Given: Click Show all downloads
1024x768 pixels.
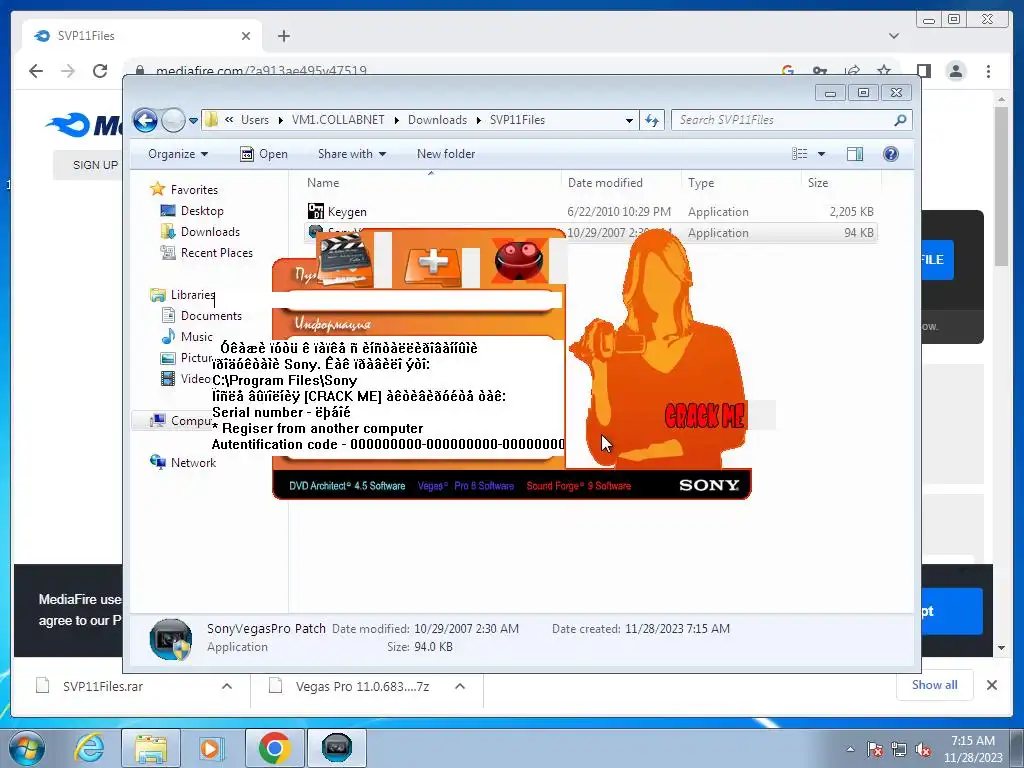Looking at the screenshot, I should click(x=935, y=685).
